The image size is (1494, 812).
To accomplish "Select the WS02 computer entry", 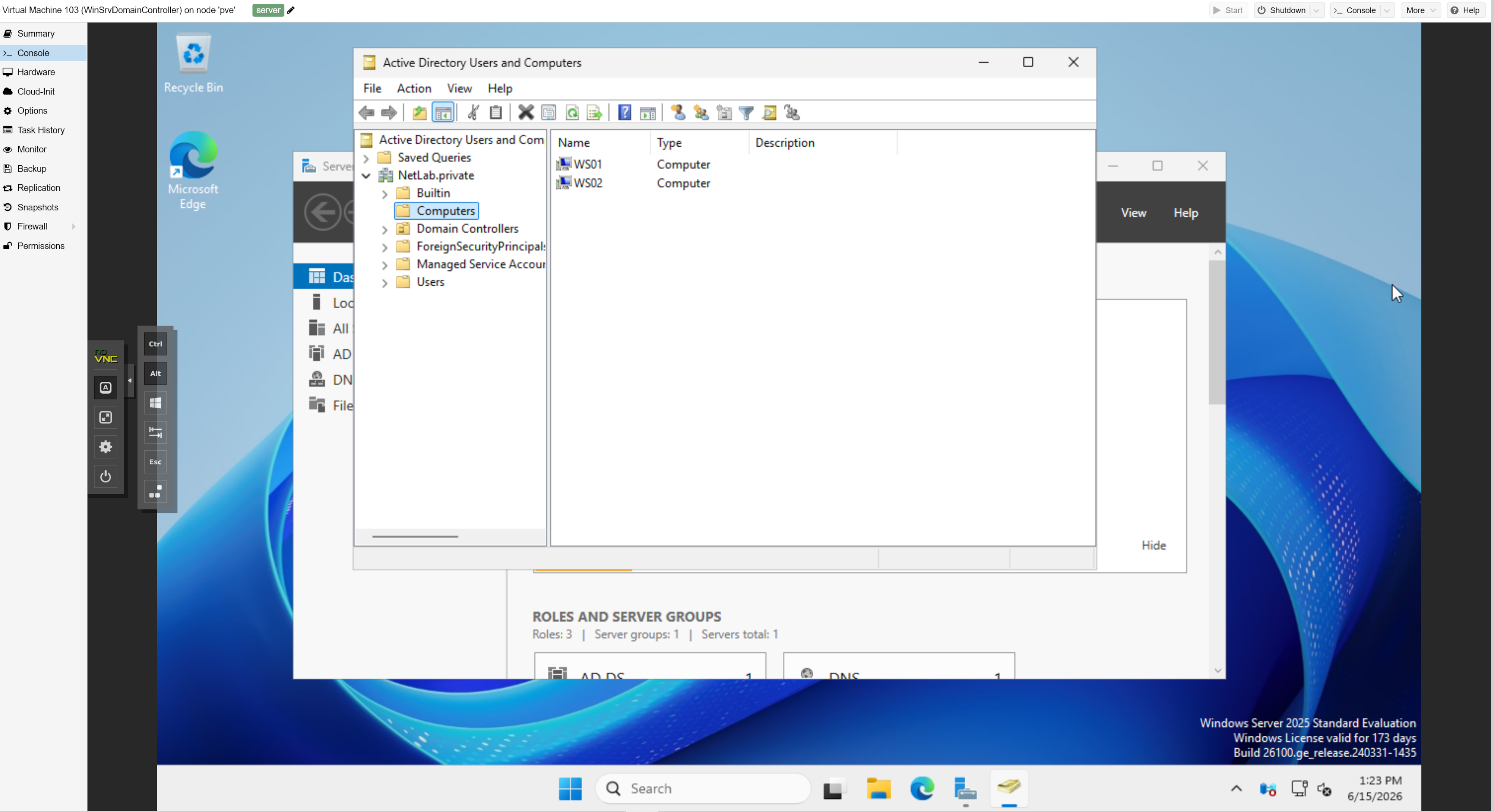I will tap(580, 182).
